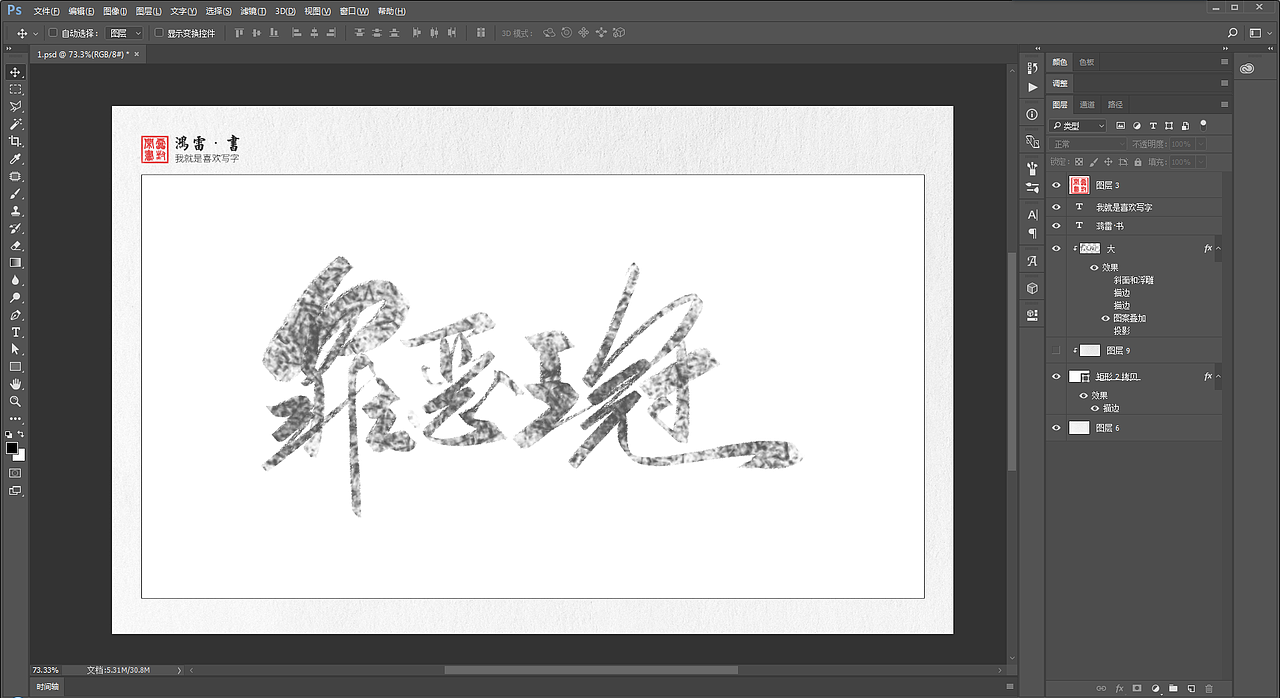Open the Character panel icon

(1032, 214)
